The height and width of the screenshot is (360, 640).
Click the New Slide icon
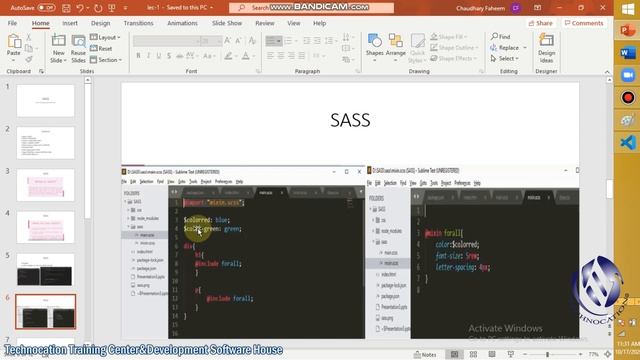[58, 41]
